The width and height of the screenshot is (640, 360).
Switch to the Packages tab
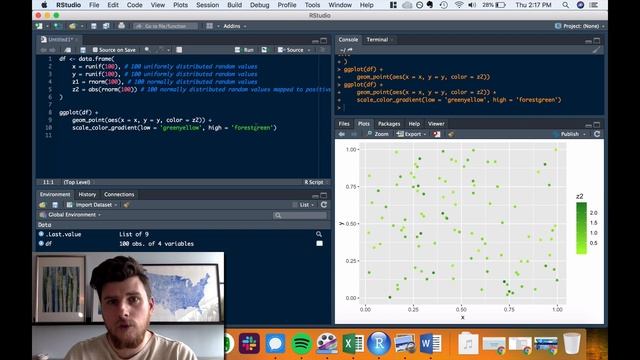[x=389, y=124]
